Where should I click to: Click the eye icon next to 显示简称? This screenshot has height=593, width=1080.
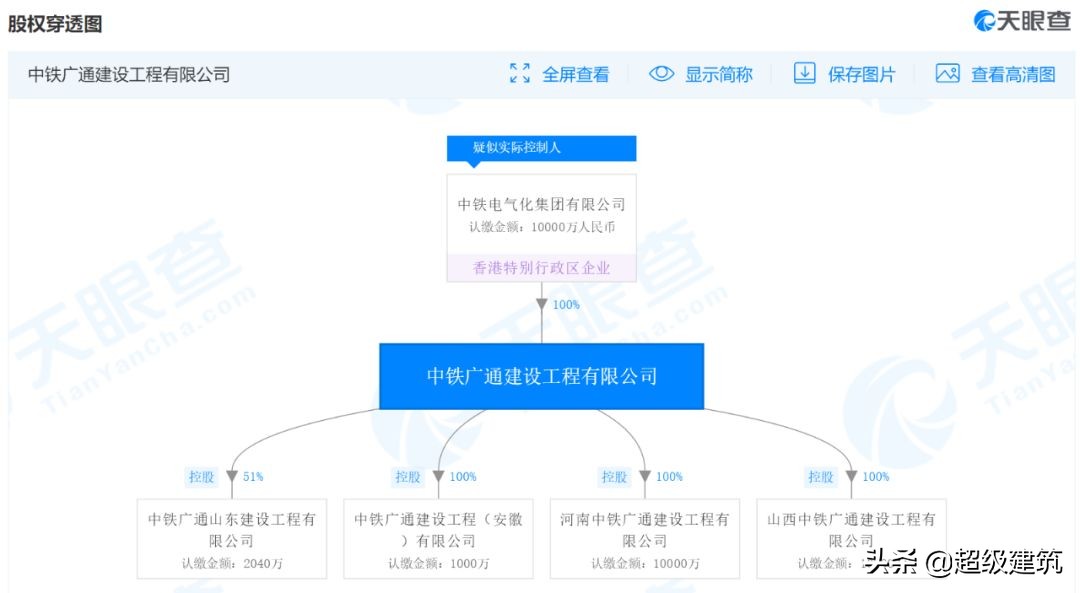[x=660, y=73]
